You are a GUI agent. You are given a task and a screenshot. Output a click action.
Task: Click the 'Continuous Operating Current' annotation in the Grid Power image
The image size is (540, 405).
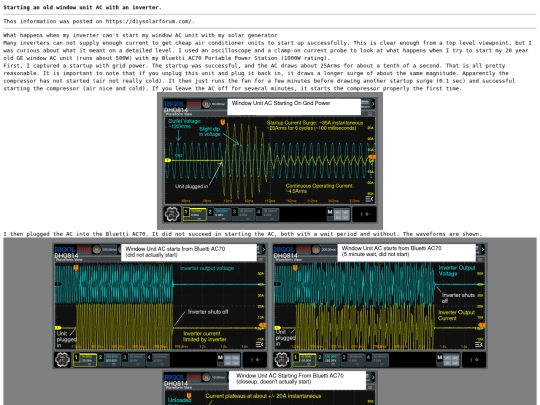point(319,188)
